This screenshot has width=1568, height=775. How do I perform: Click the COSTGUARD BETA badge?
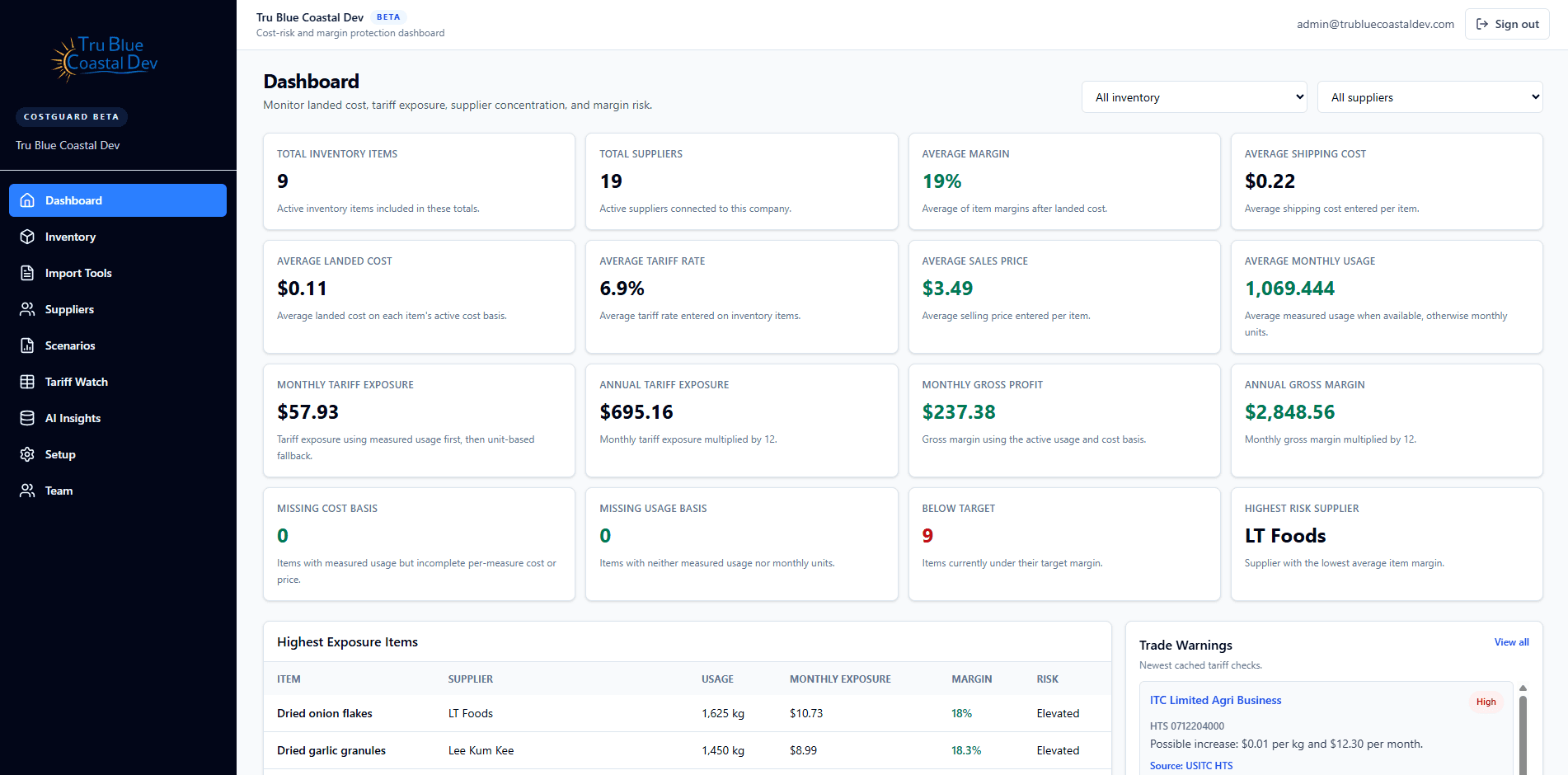click(72, 116)
